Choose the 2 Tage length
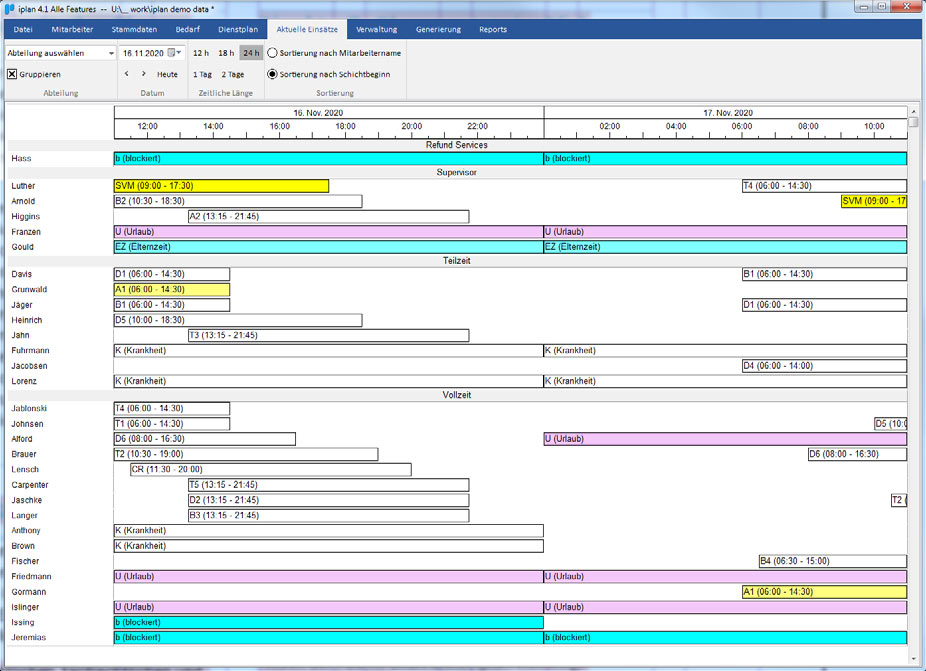The height and width of the screenshot is (671, 926). tap(233, 74)
